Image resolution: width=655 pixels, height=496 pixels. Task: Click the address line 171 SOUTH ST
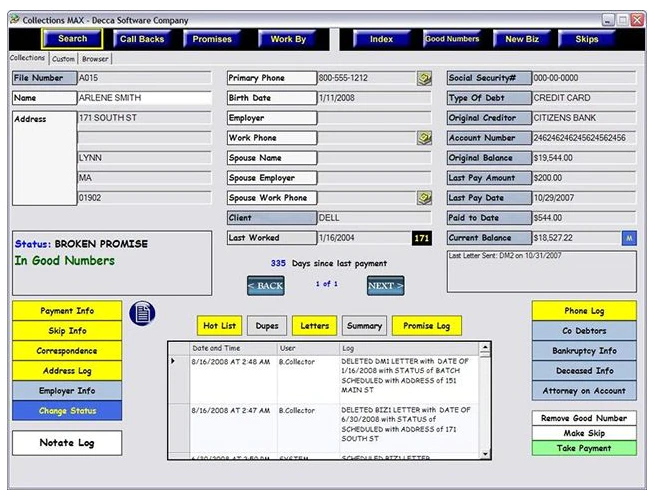pyautogui.click(x=145, y=118)
